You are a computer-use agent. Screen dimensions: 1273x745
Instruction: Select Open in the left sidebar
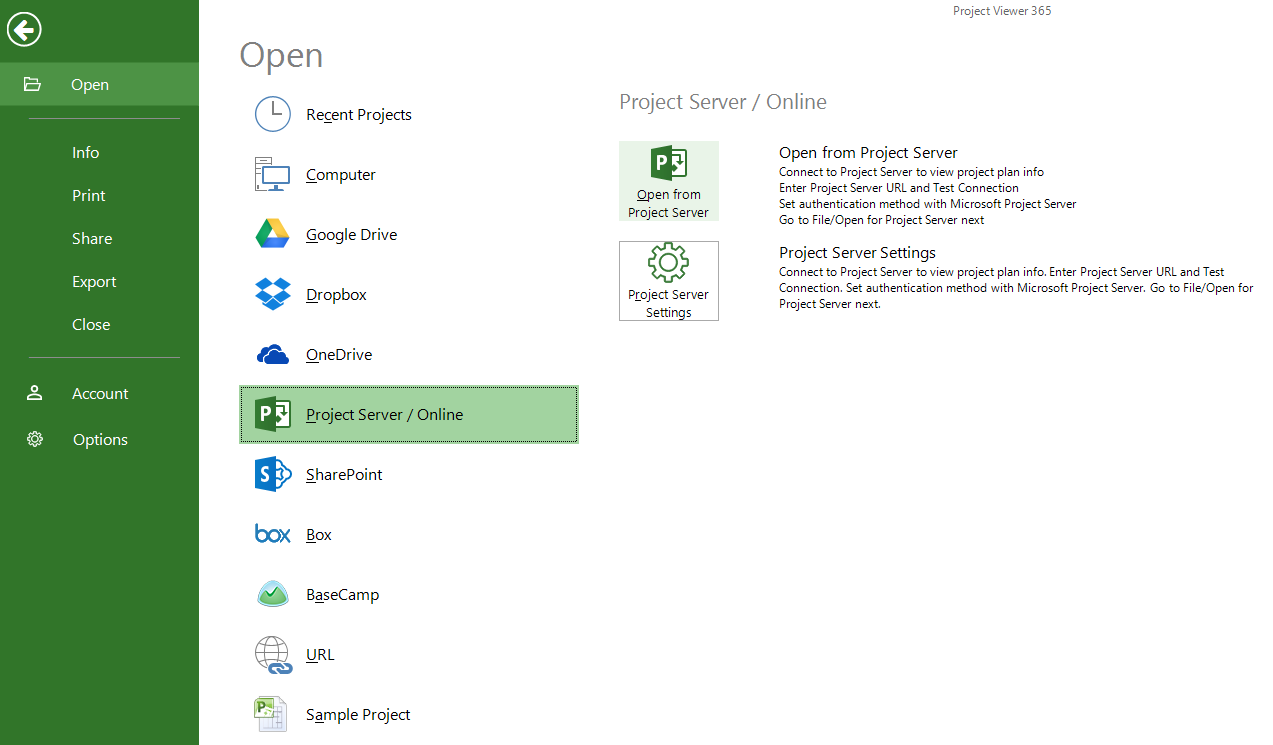pos(99,84)
